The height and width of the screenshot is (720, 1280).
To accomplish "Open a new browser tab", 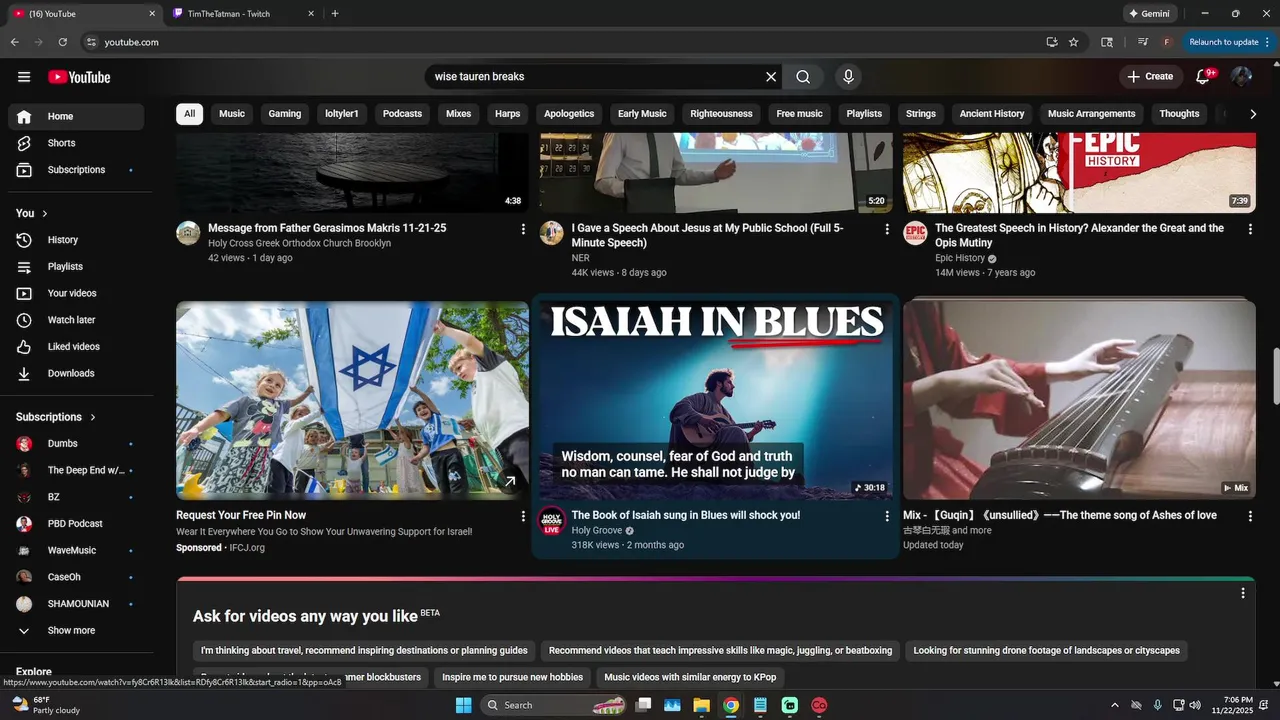I will click(335, 14).
